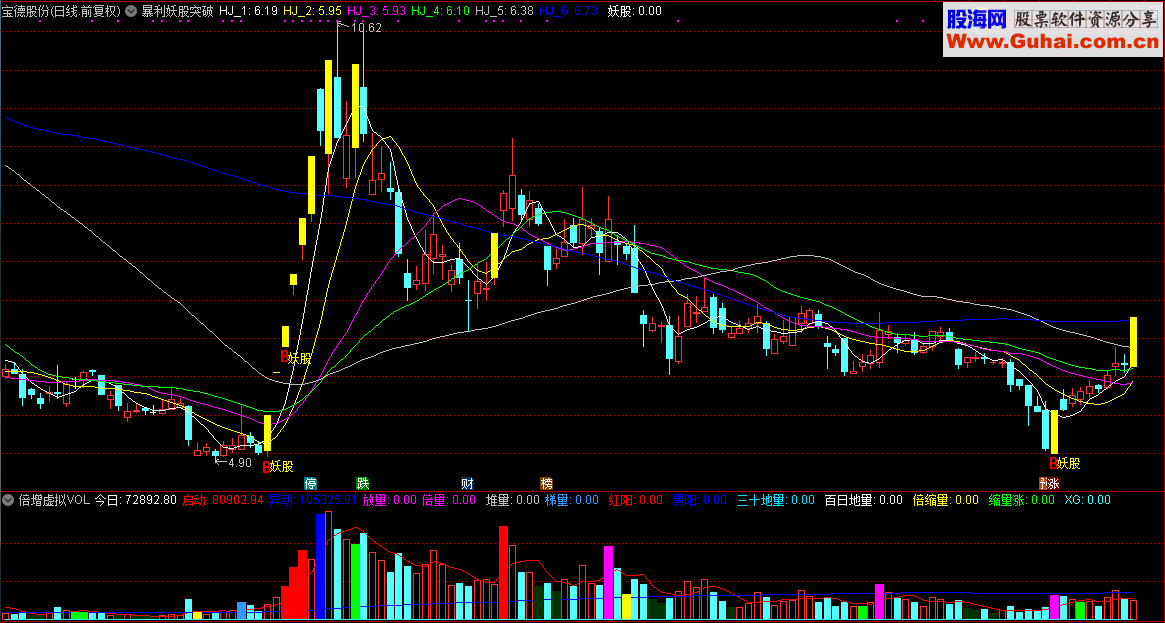Click the 停 event marker icon
The image size is (1165, 623).
pyautogui.click(x=311, y=483)
